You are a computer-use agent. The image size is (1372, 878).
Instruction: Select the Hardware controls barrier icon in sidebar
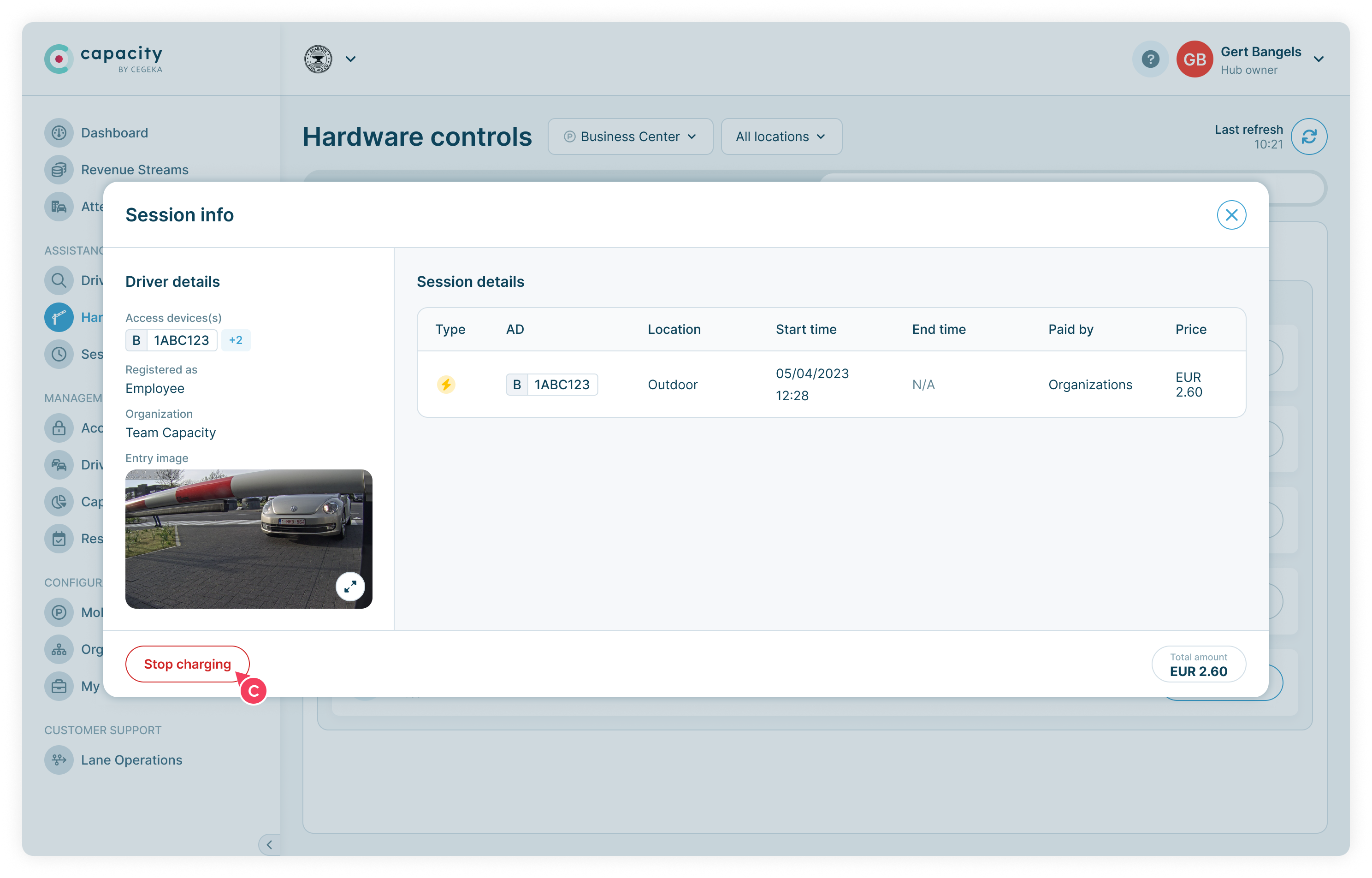tap(59, 317)
